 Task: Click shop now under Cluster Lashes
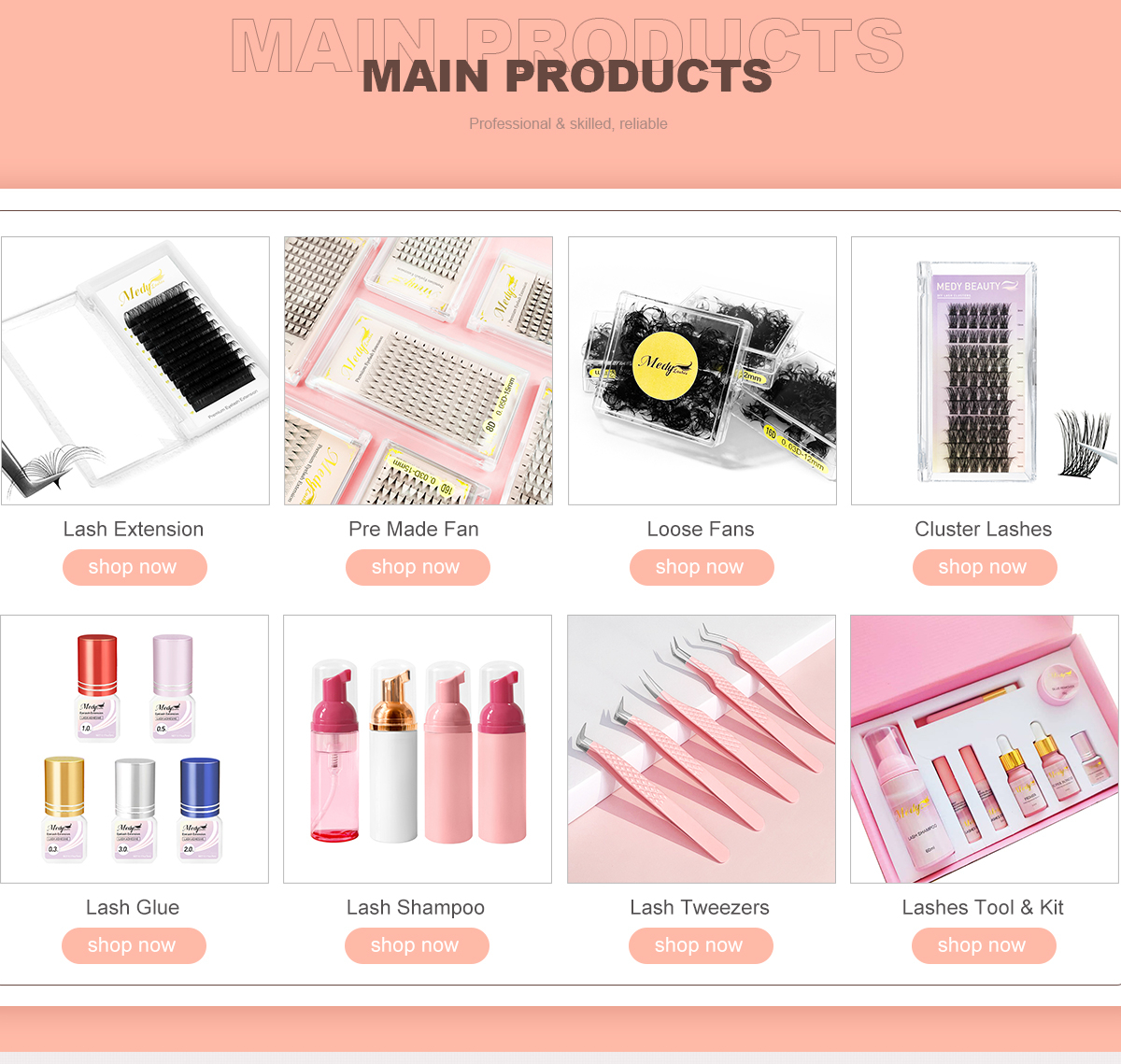tap(985, 567)
